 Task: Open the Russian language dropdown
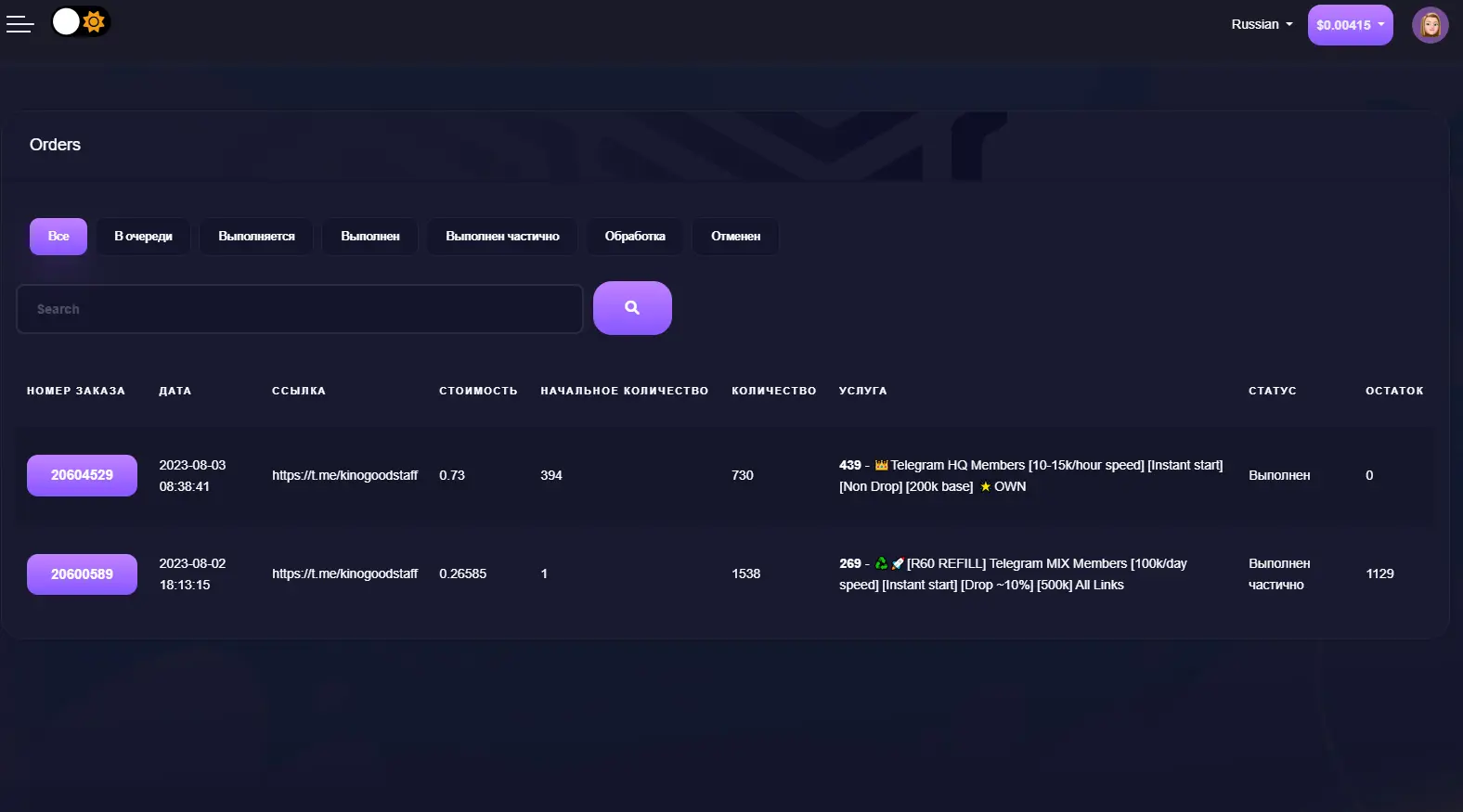pos(1262,24)
